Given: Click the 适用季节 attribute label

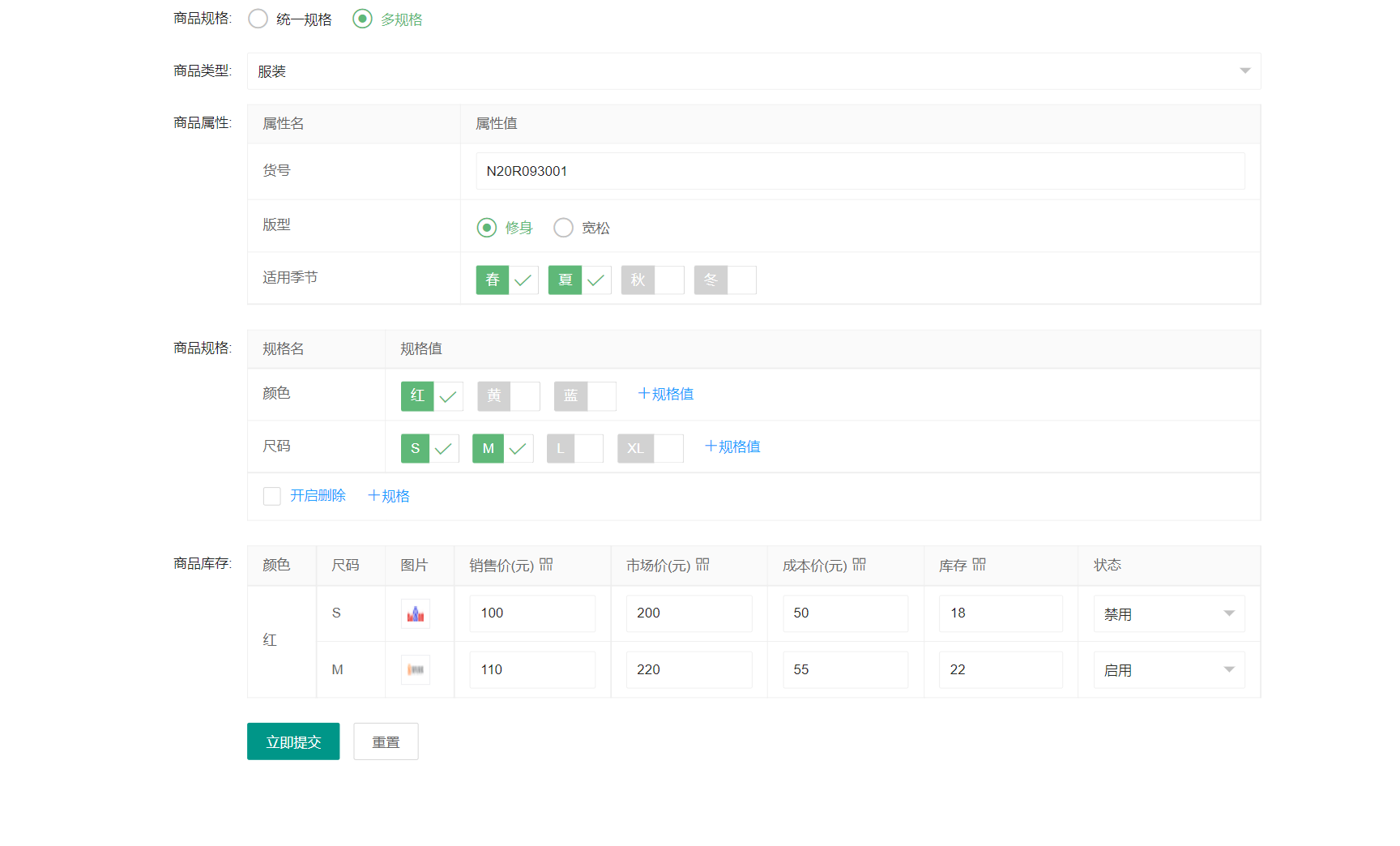Looking at the screenshot, I should 290,278.
